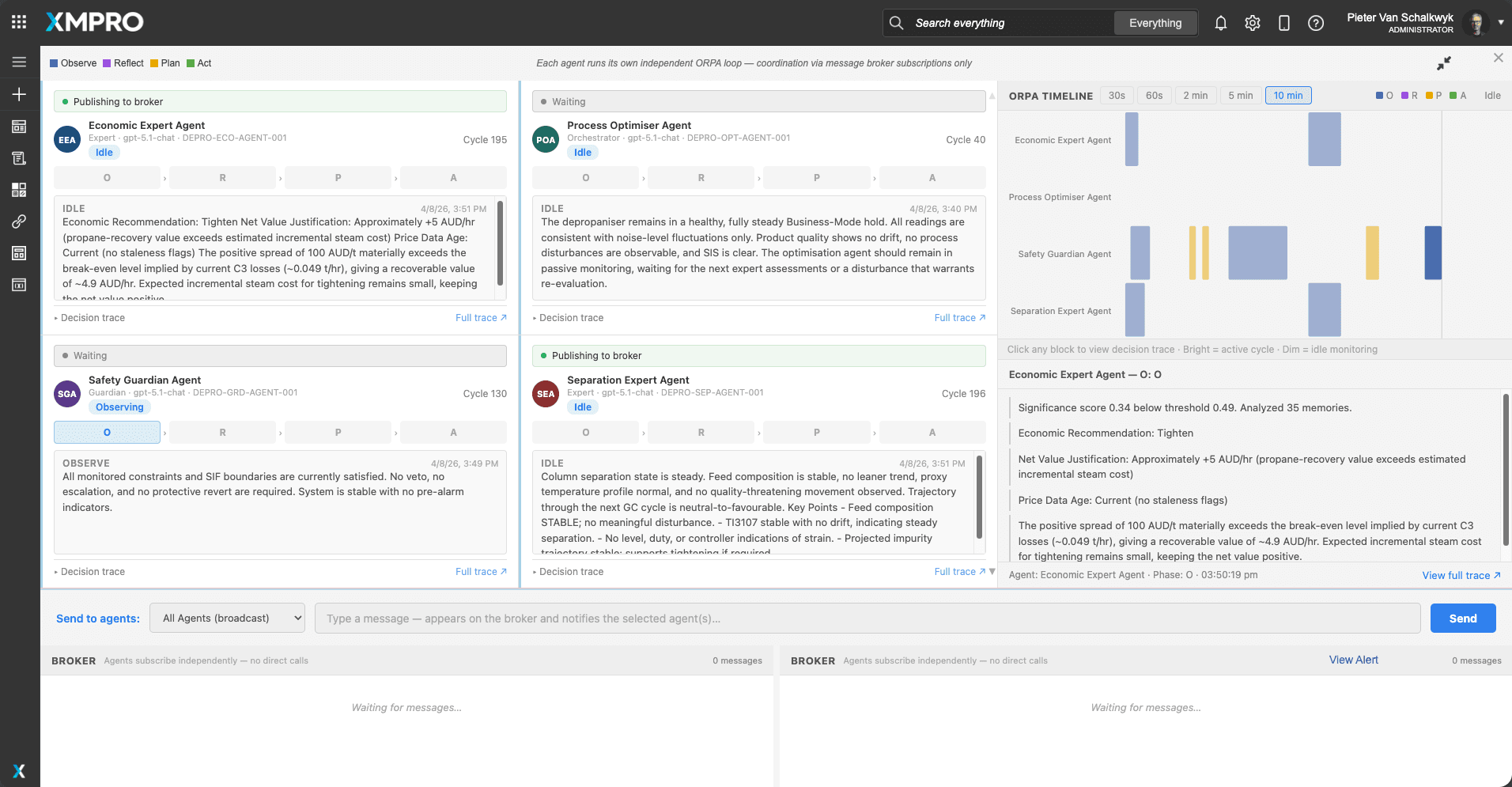Screen dimensions: 1512x787
Task: Open notifications bell
Action: [1221, 23]
